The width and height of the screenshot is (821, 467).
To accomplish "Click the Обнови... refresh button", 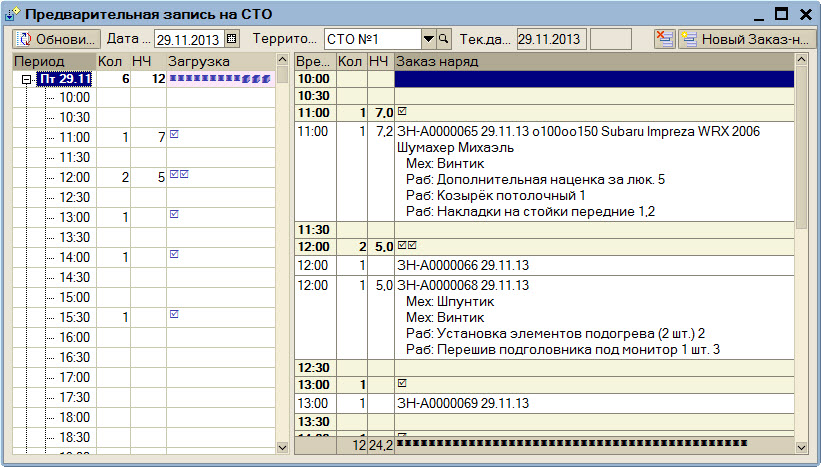I will point(57,39).
